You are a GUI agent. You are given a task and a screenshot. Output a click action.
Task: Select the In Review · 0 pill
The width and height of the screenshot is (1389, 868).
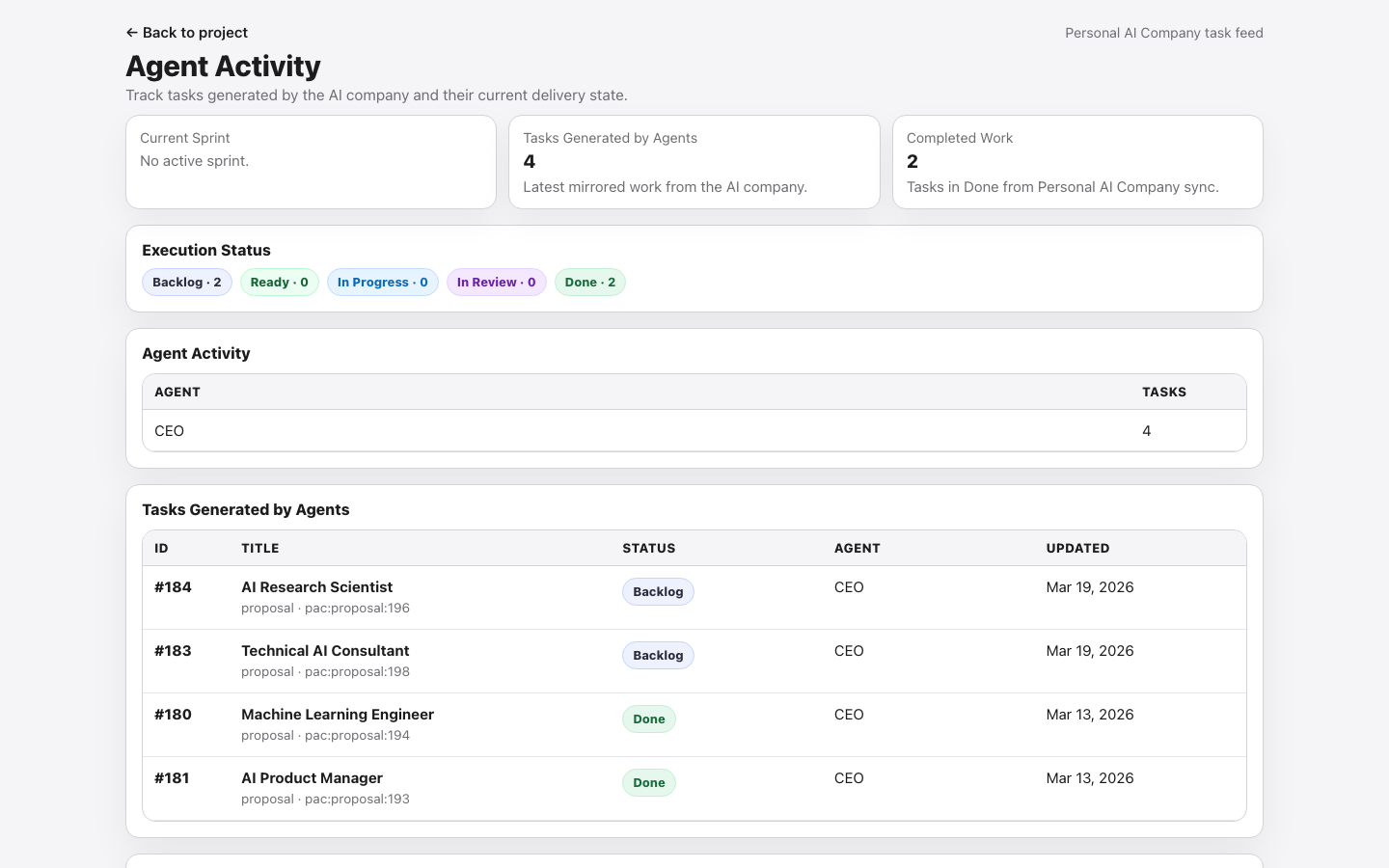click(x=497, y=283)
